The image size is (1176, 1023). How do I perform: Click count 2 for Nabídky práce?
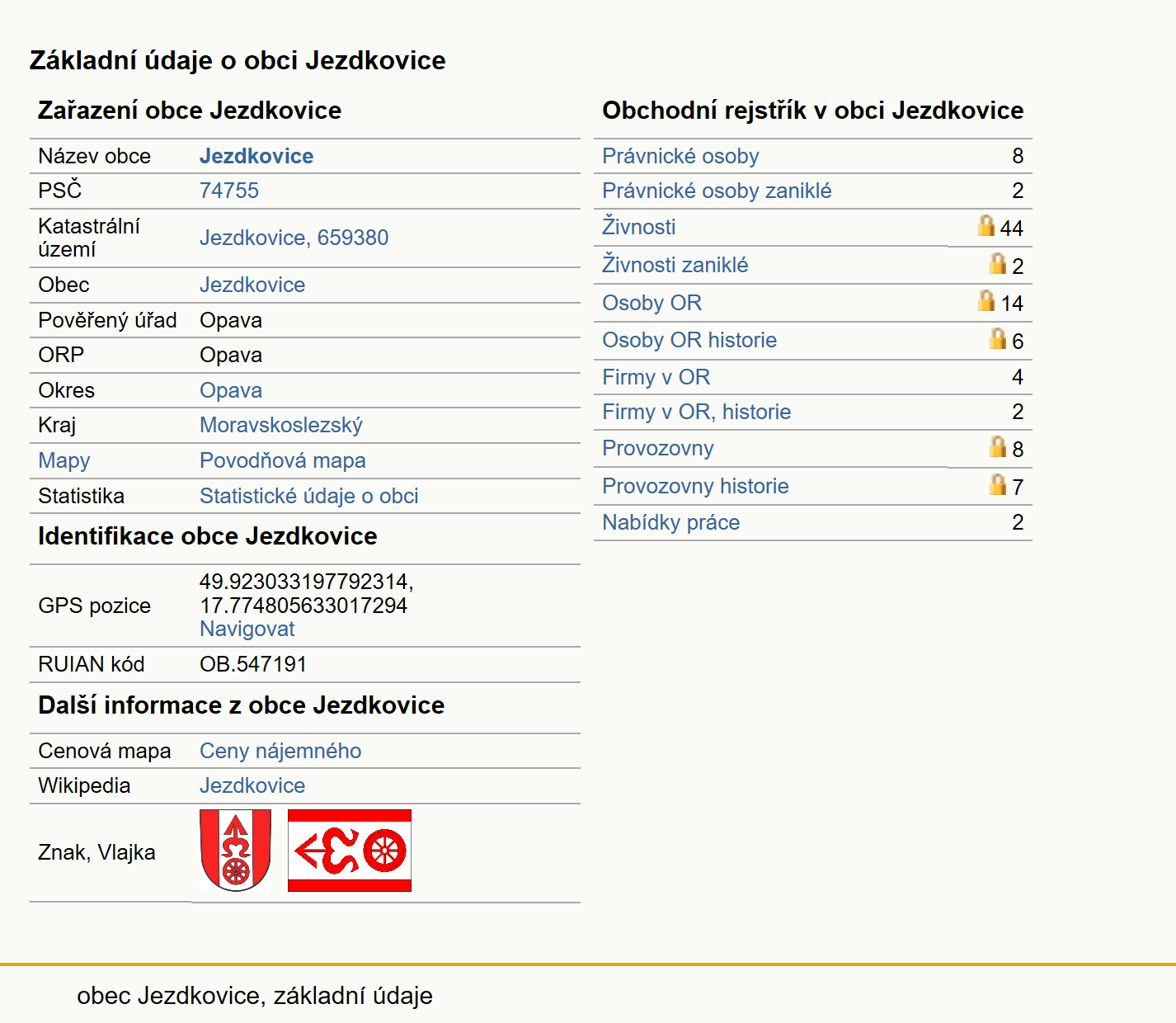tap(1018, 522)
